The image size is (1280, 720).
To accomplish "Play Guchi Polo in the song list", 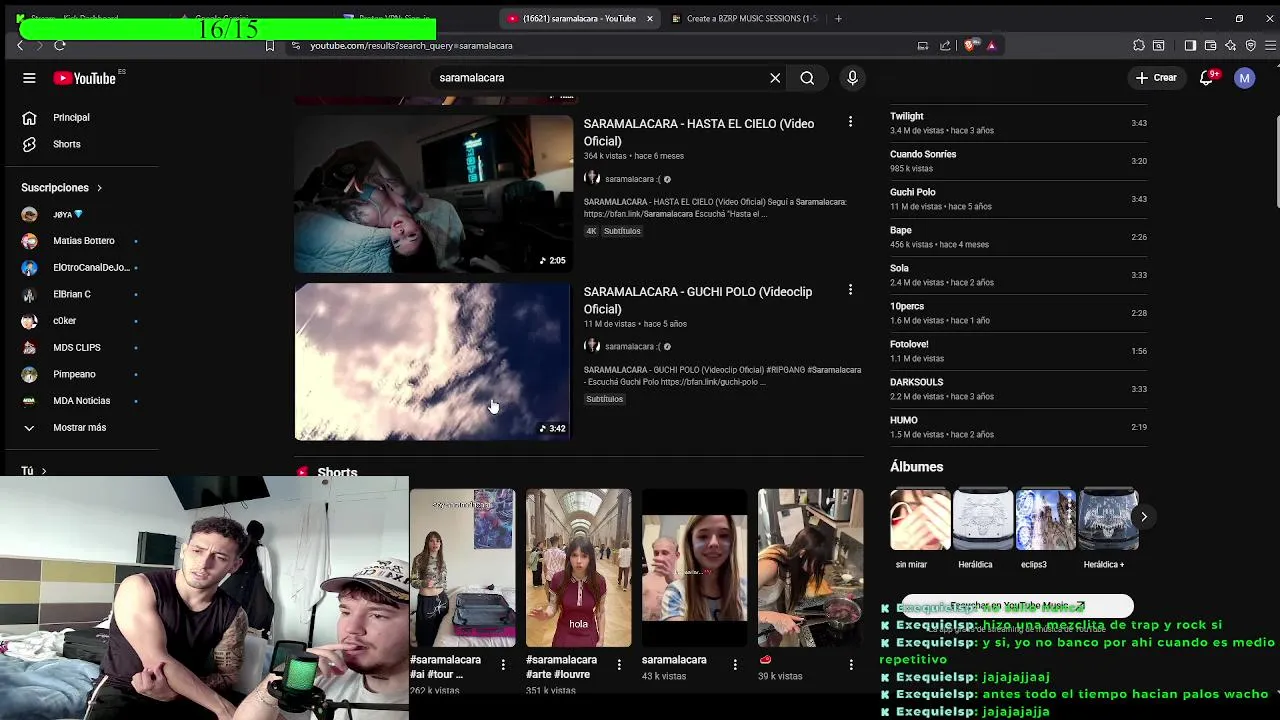I will click(1018, 199).
